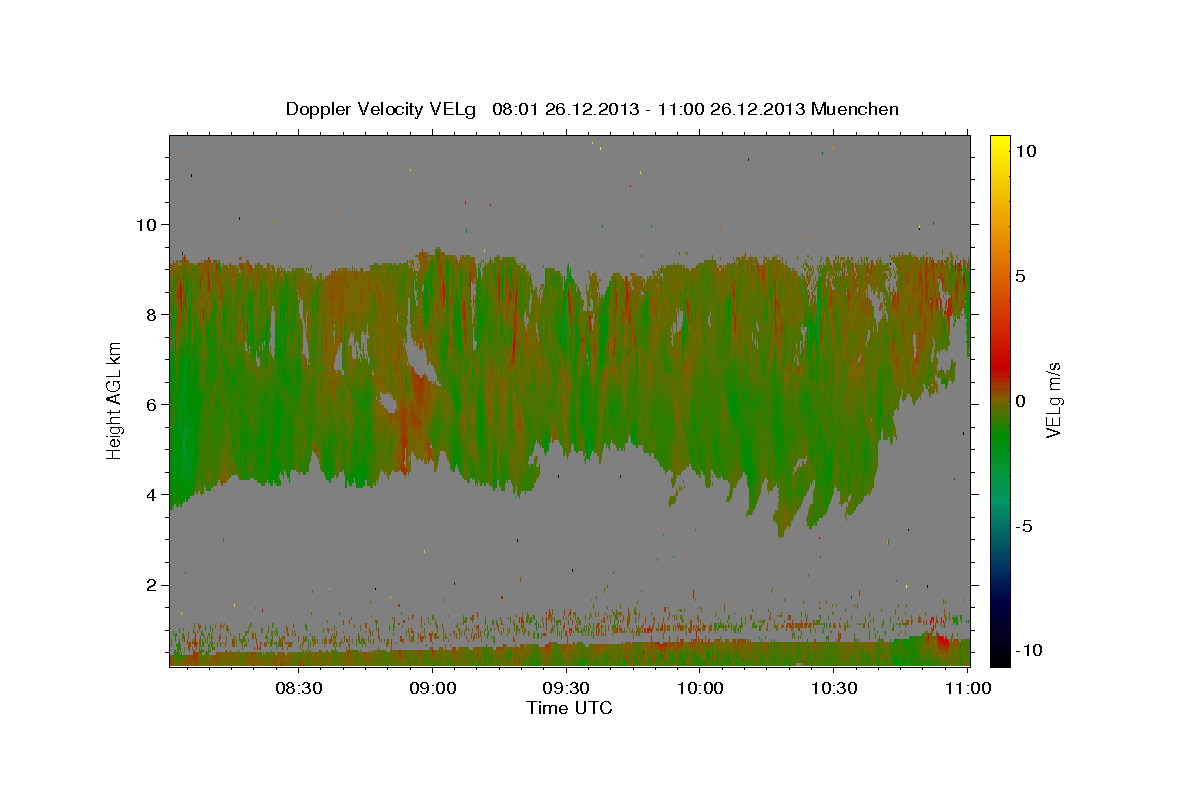Viewport: 1200px width, 800px height.
Task: Click the height axis label 10
Action: (148, 224)
